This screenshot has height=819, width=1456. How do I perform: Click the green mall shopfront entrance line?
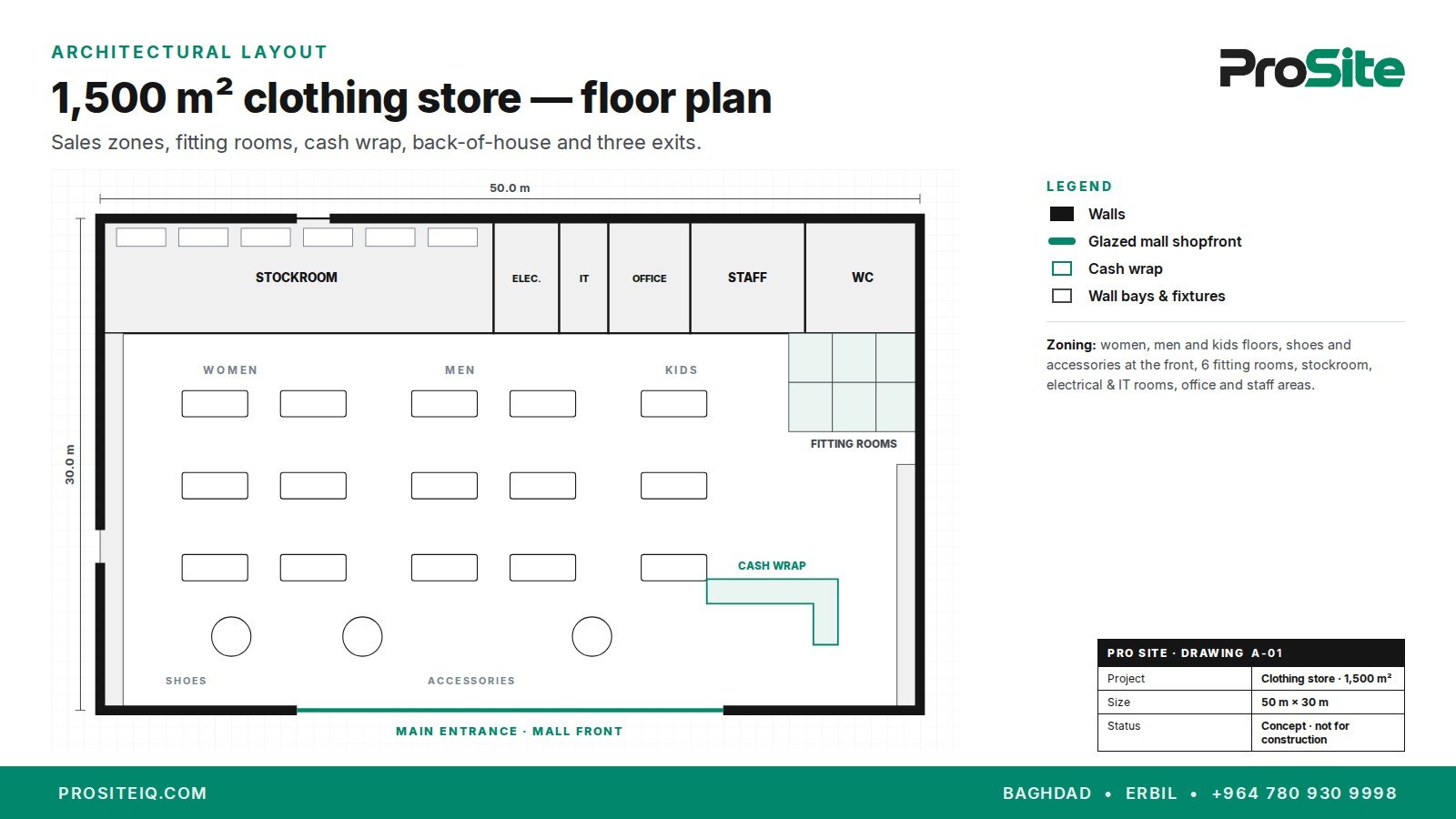coord(510,710)
